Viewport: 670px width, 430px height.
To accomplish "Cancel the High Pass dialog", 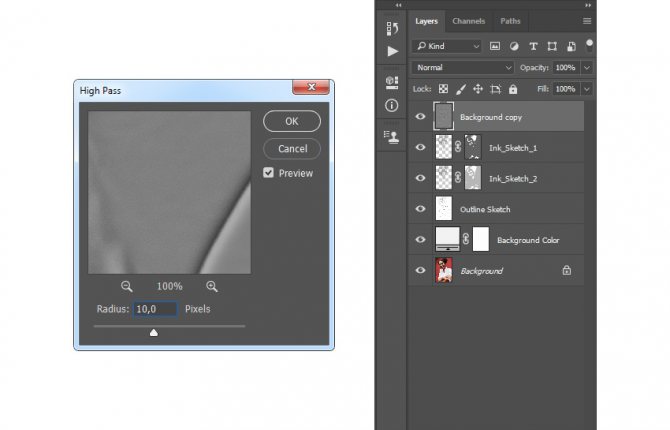I will pyautogui.click(x=292, y=149).
